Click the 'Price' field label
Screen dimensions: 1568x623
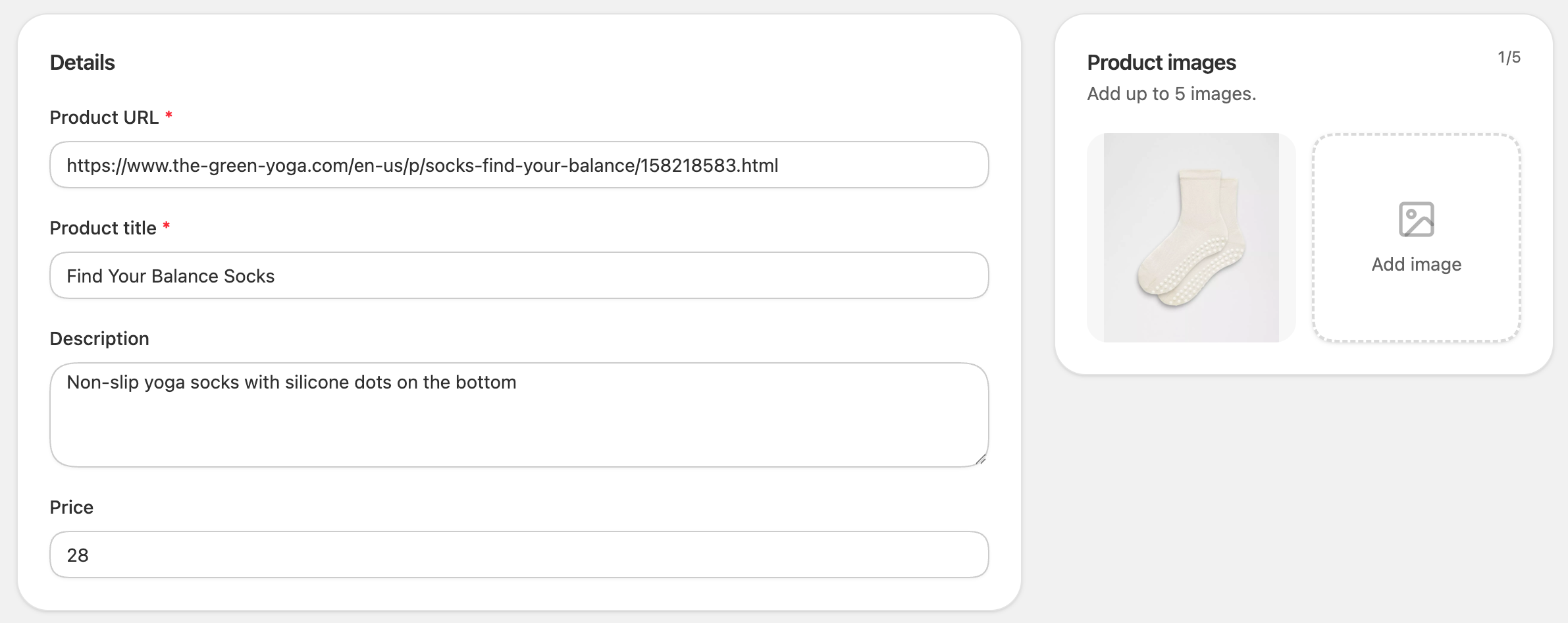coord(72,507)
